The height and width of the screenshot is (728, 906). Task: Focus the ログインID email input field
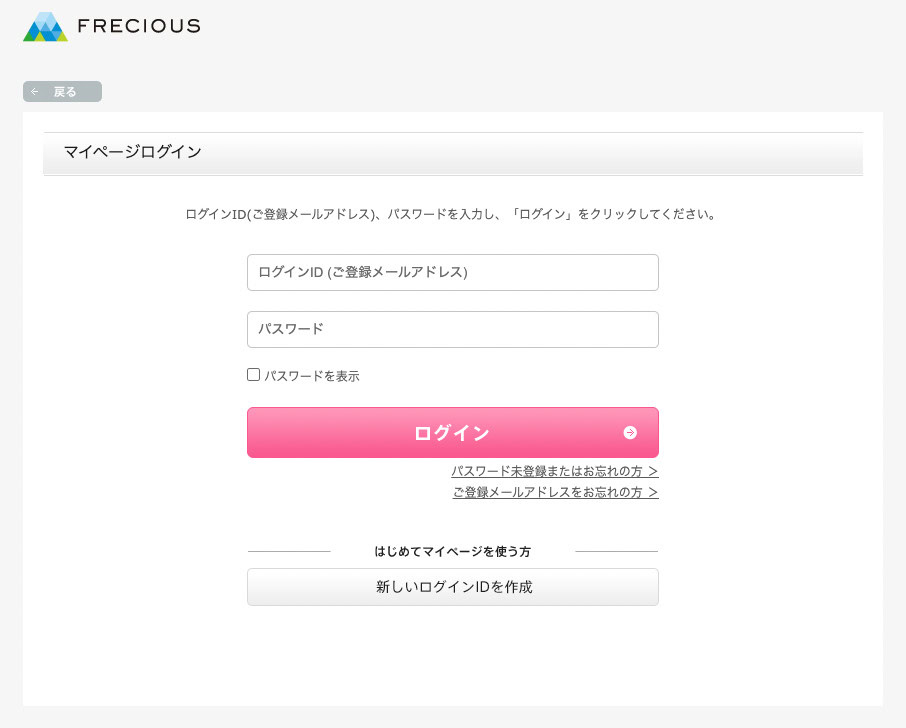coord(452,272)
